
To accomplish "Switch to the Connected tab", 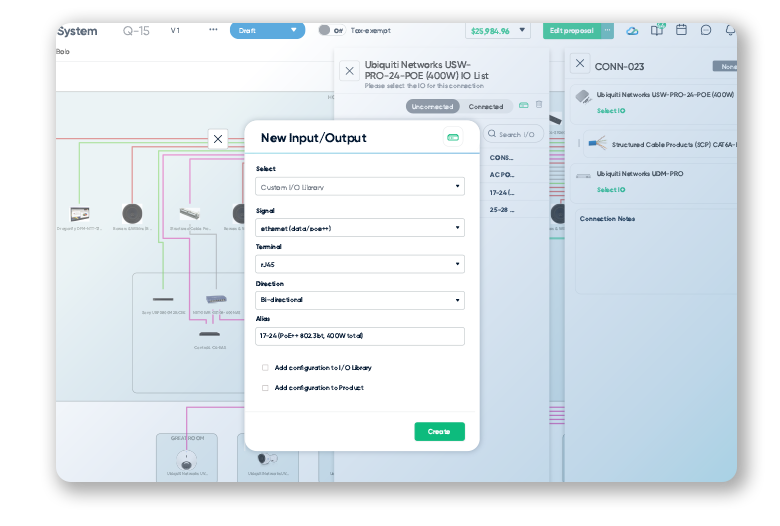I will tap(486, 106).
